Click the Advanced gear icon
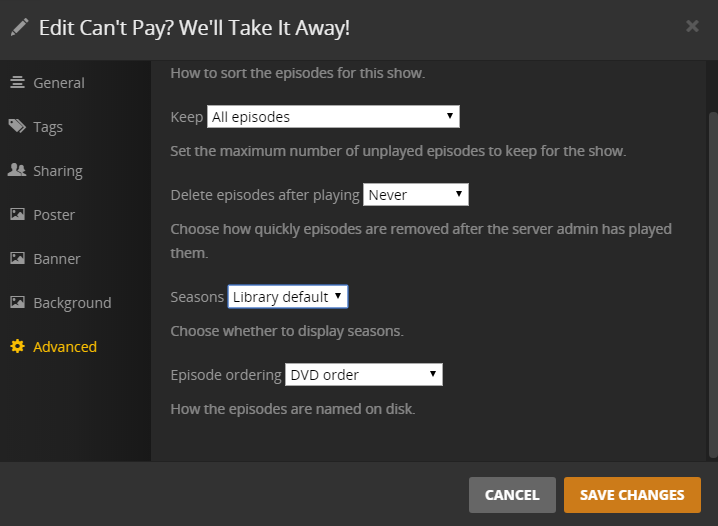 click(x=17, y=347)
